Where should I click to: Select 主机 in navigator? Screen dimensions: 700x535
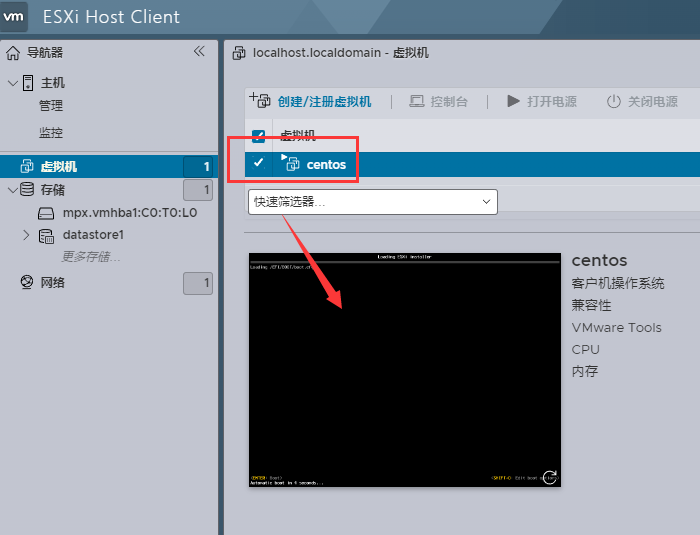pos(53,83)
